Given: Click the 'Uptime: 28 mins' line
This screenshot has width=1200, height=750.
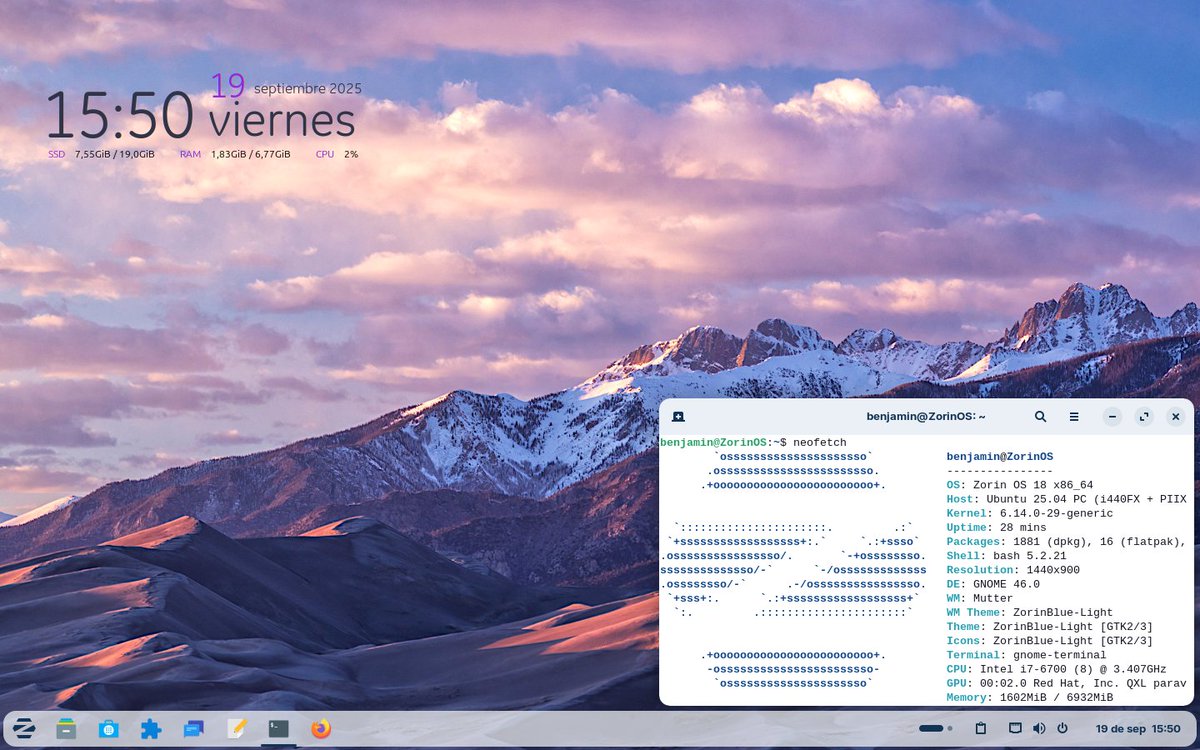Looking at the screenshot, I should pos(996,527).
